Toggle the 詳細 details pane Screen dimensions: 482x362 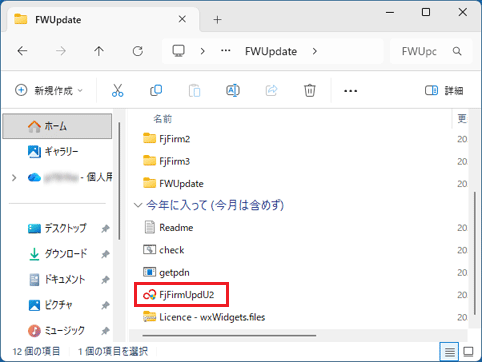coord(444,90)
